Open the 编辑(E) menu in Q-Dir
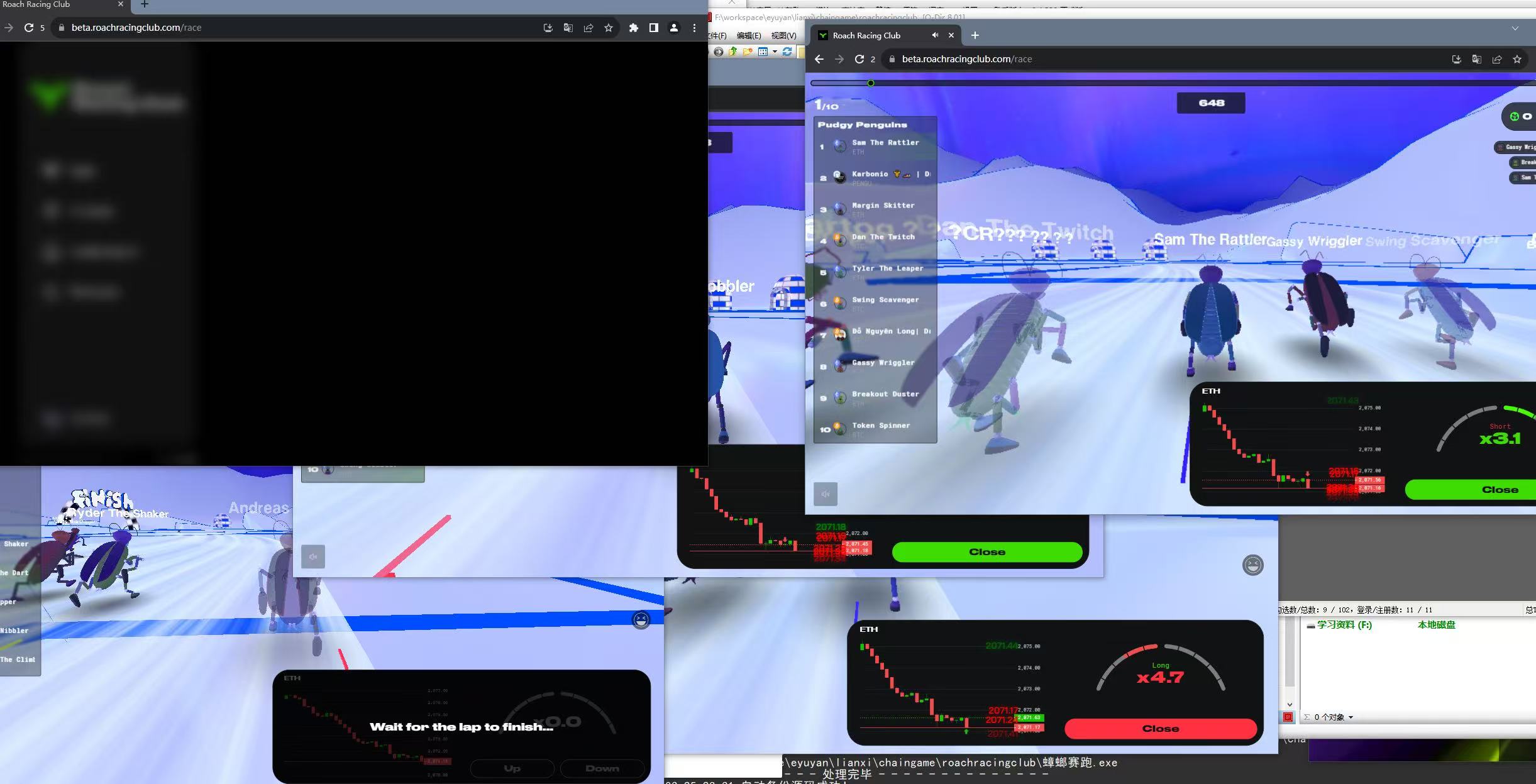Screen dimensions: 1536x784 [x=749, y=35]
